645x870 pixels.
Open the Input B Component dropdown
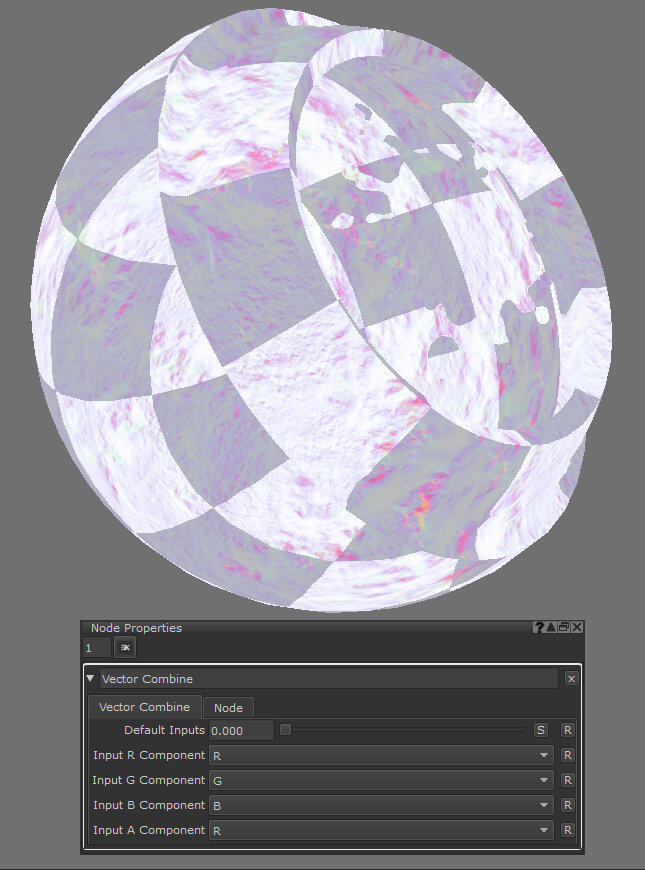(x=381, y=805)
